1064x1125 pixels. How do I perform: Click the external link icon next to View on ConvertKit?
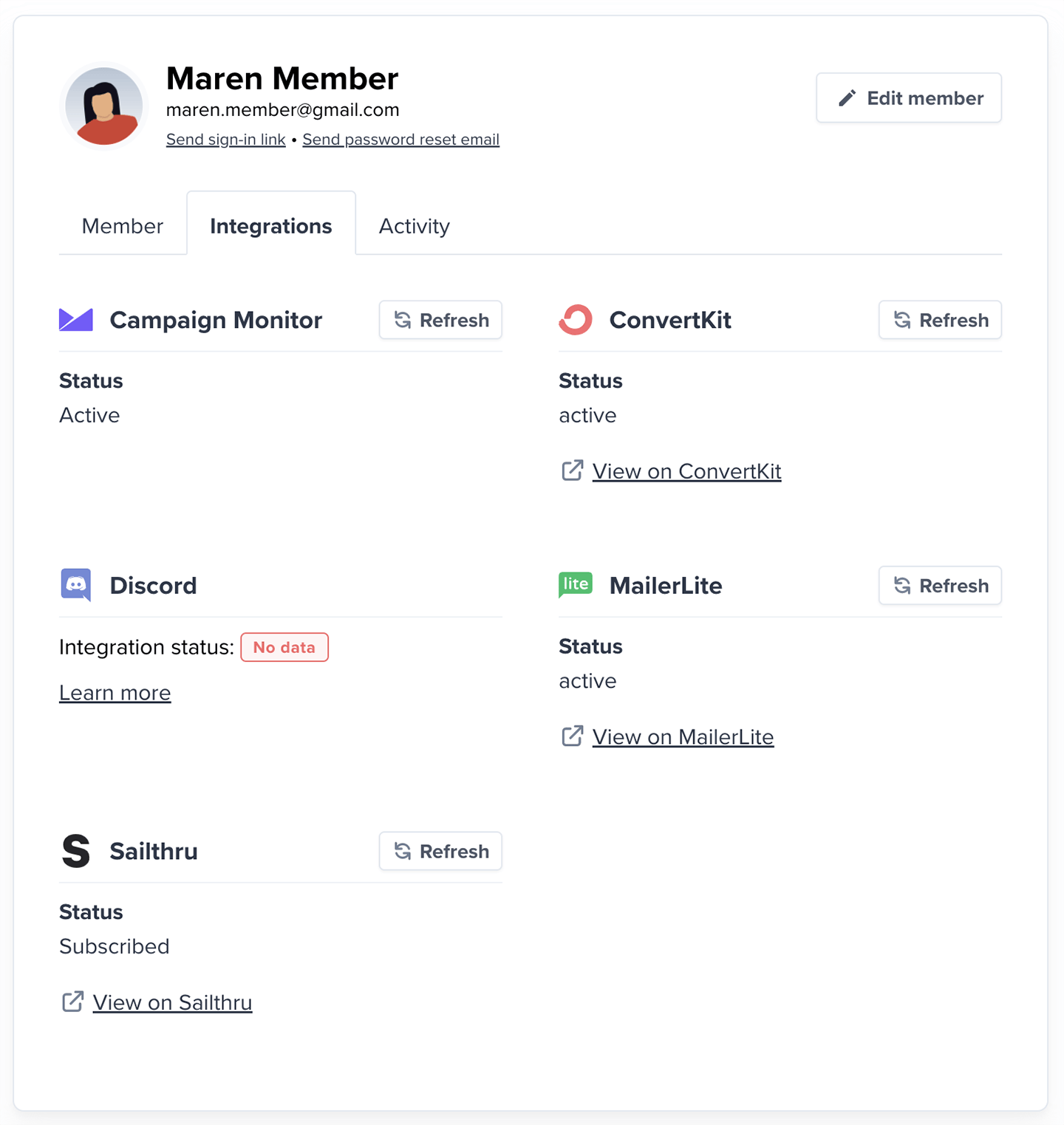click(x=572, y=471)
